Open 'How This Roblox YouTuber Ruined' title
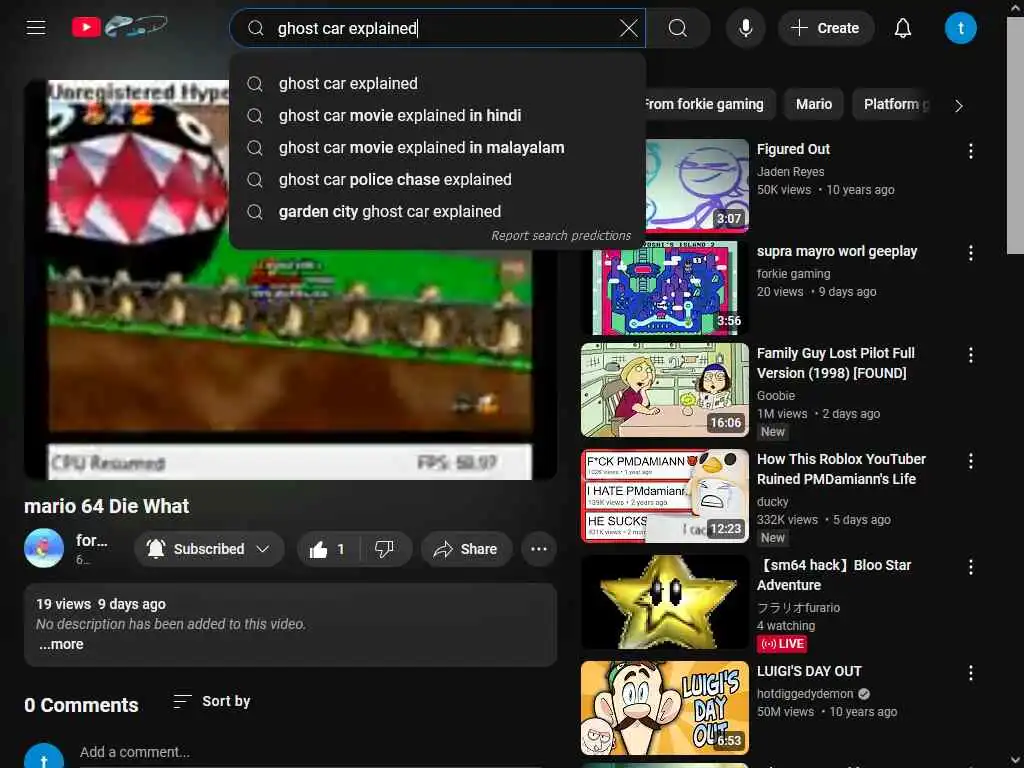Image resolution: width=1024 pixels, height=768 pixels. pyautogui.click(x=841, y=469)
